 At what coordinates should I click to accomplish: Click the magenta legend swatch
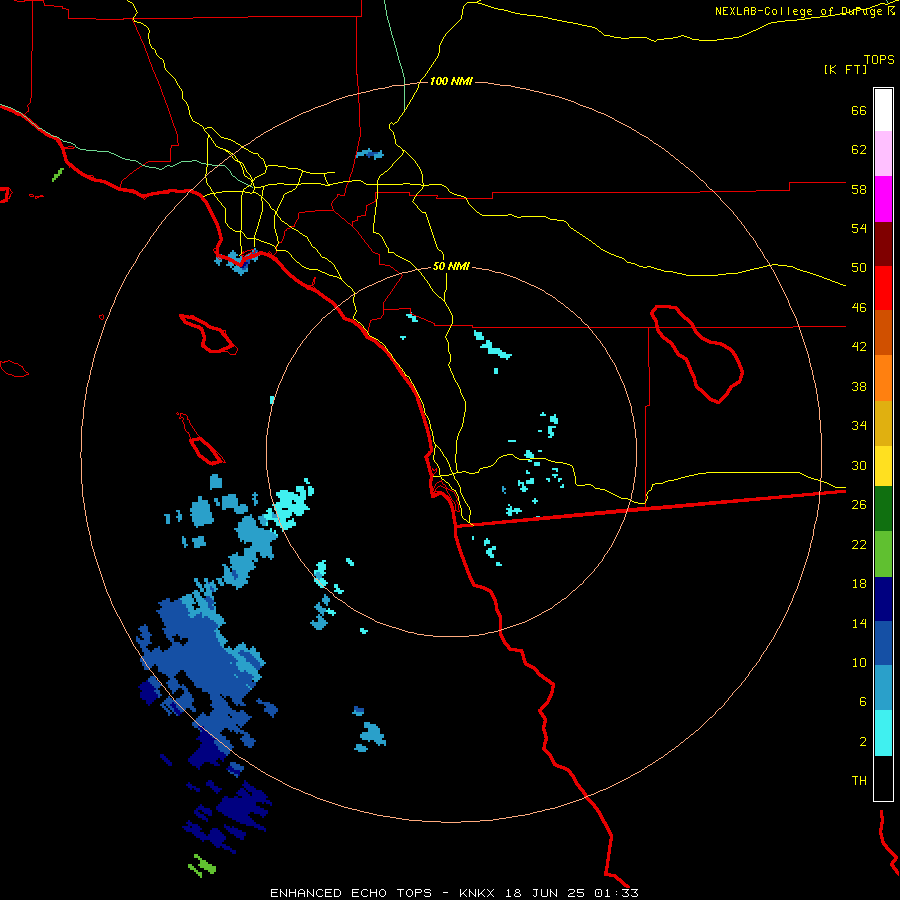coord(883,199)
